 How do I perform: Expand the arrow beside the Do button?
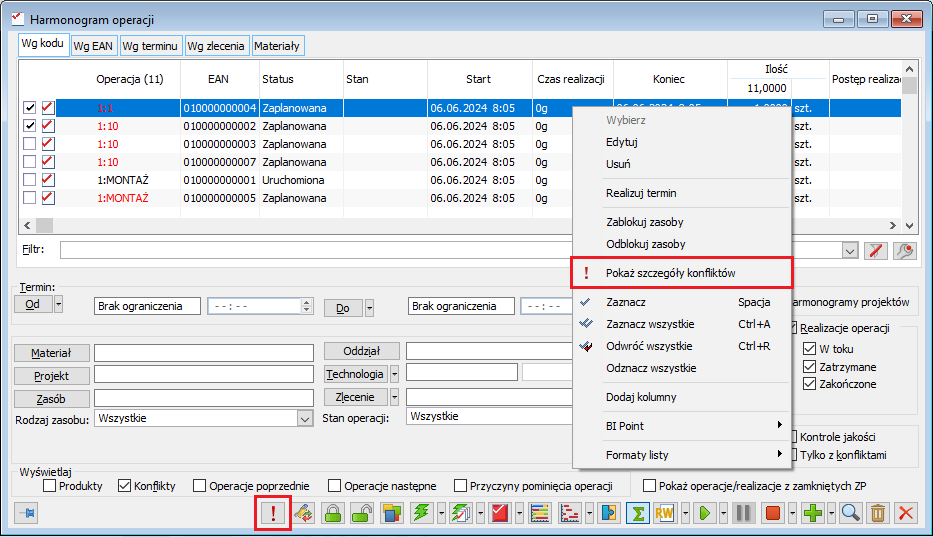(370, 308)
